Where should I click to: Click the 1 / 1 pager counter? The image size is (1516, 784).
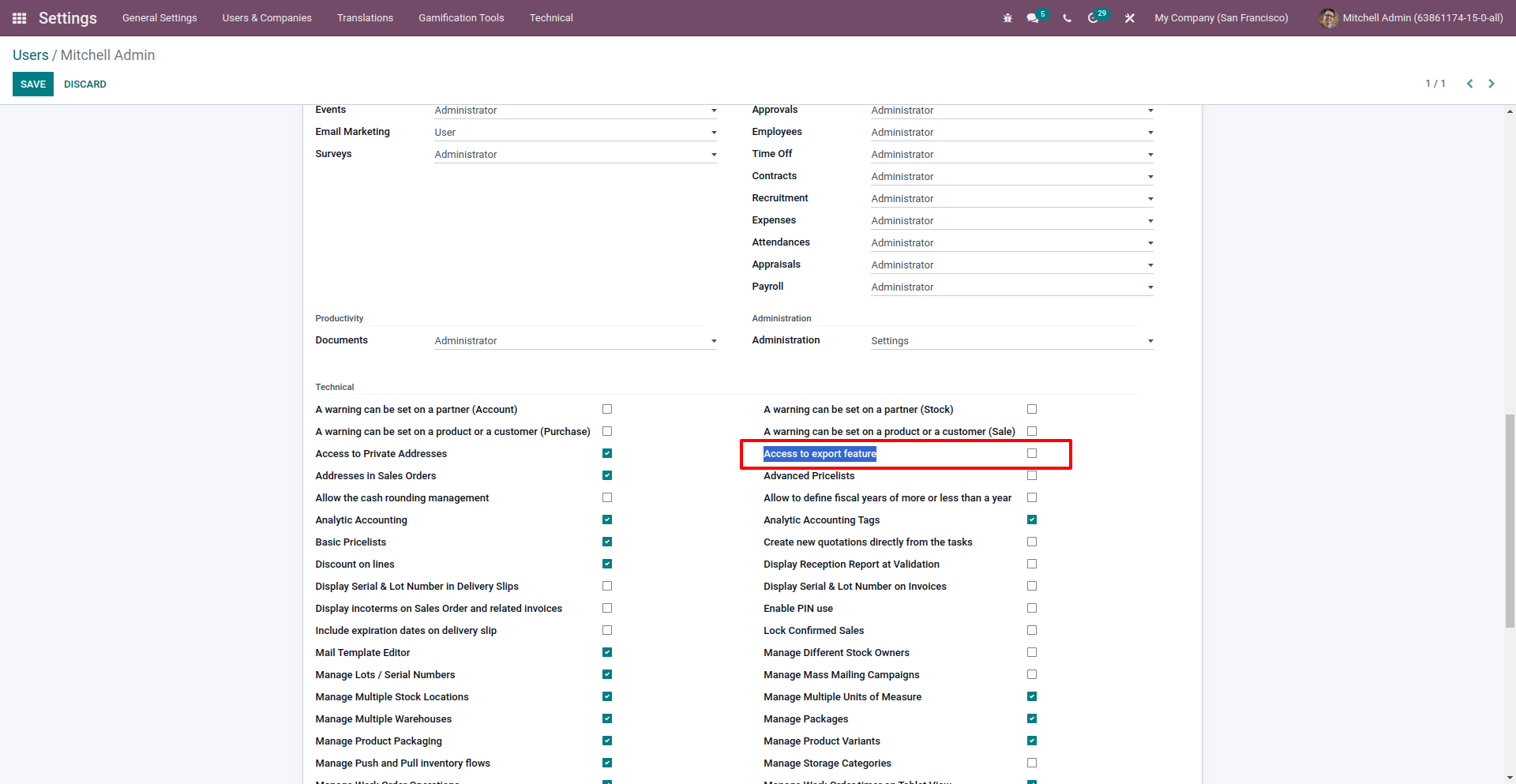(1435, 84)
